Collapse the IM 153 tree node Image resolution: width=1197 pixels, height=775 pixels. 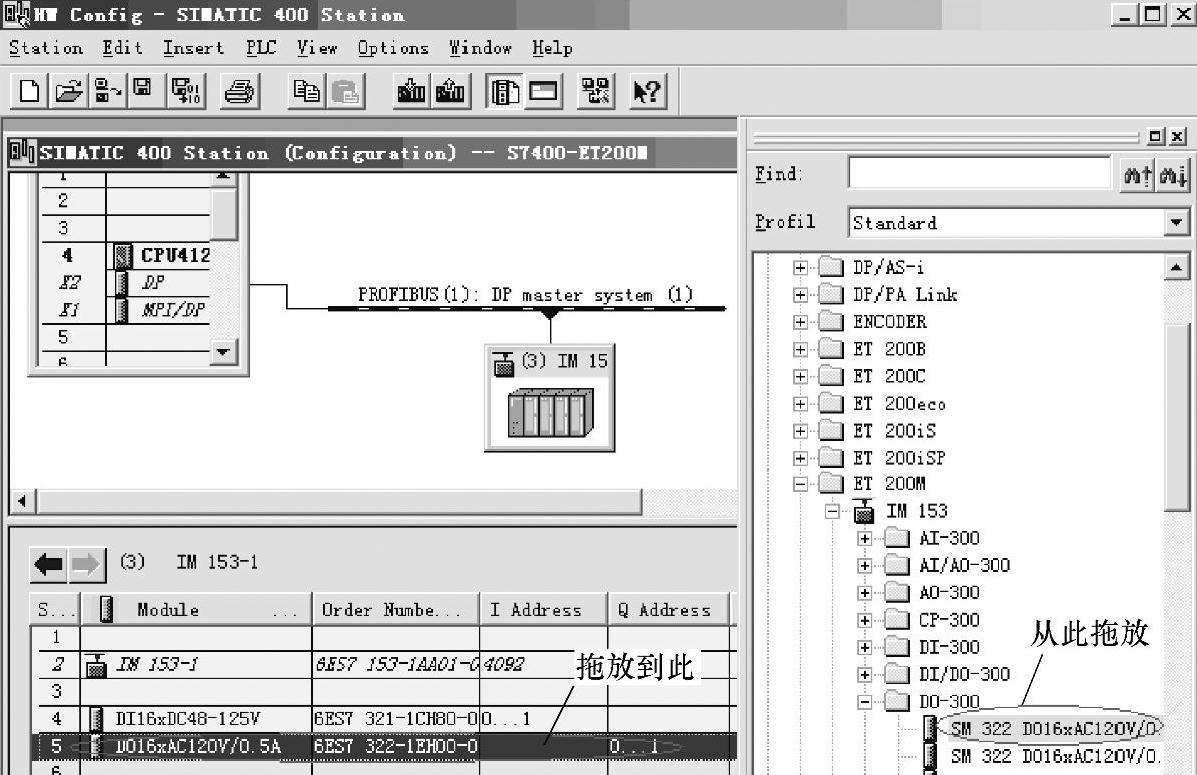[x=833, y=511]
